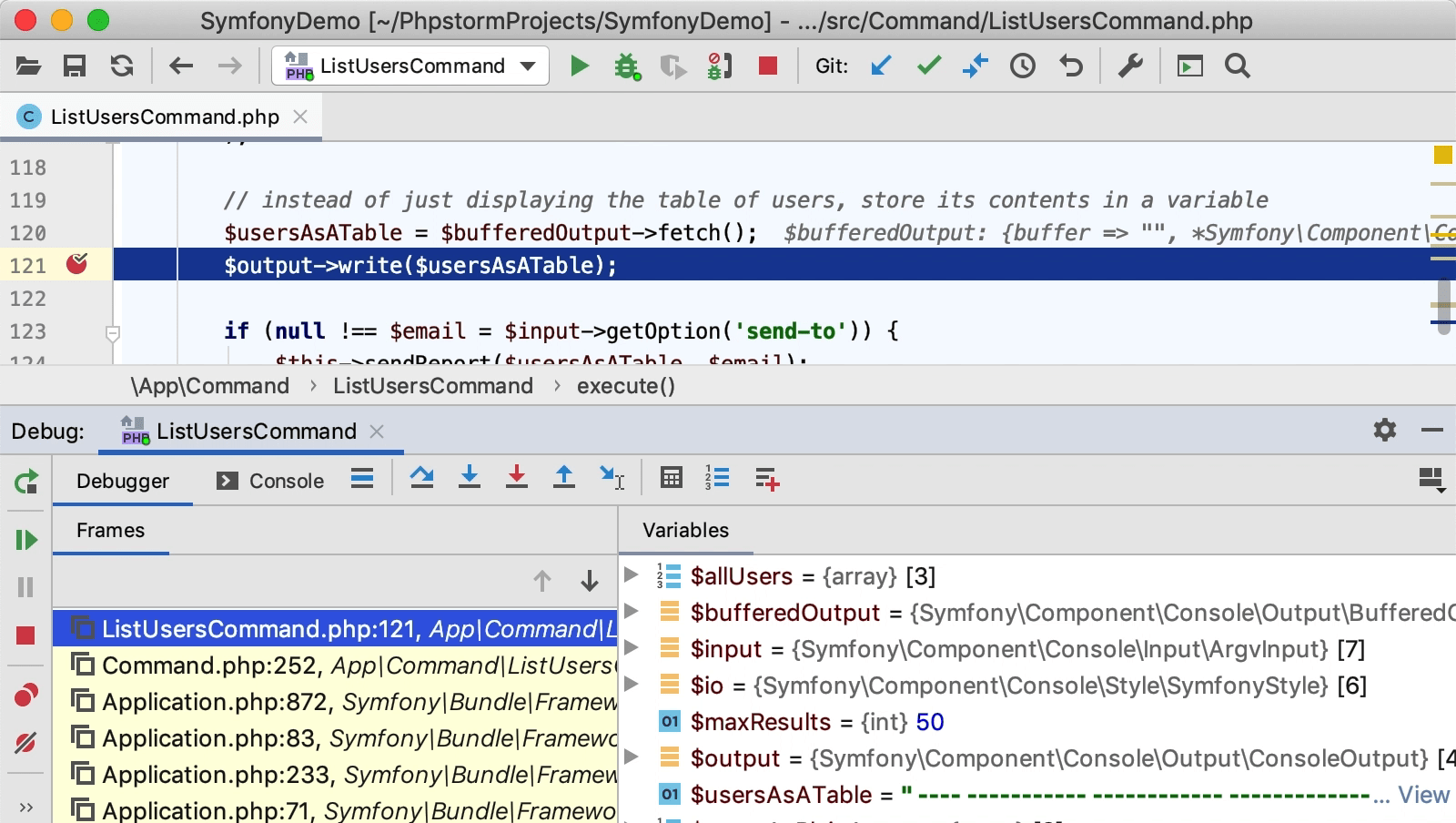This screenshot has height=823, width=1456.
Task: Resume program with green play arrow
Action: coord(25,539)
